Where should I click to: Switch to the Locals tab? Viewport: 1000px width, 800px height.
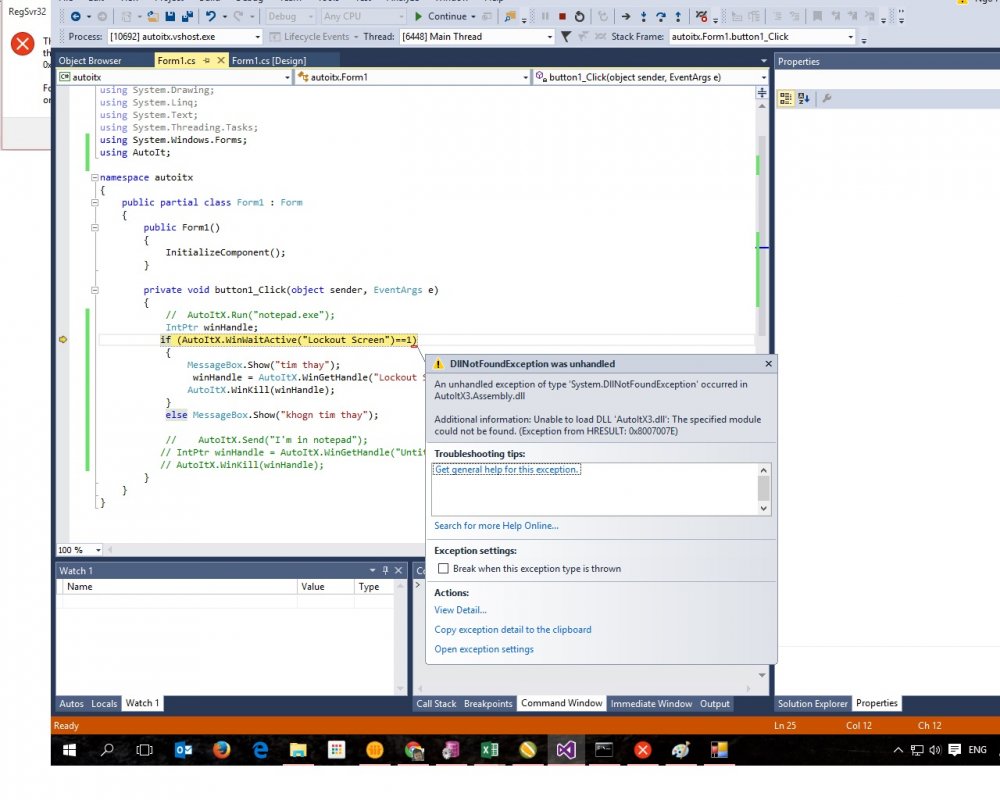[104, 703]
